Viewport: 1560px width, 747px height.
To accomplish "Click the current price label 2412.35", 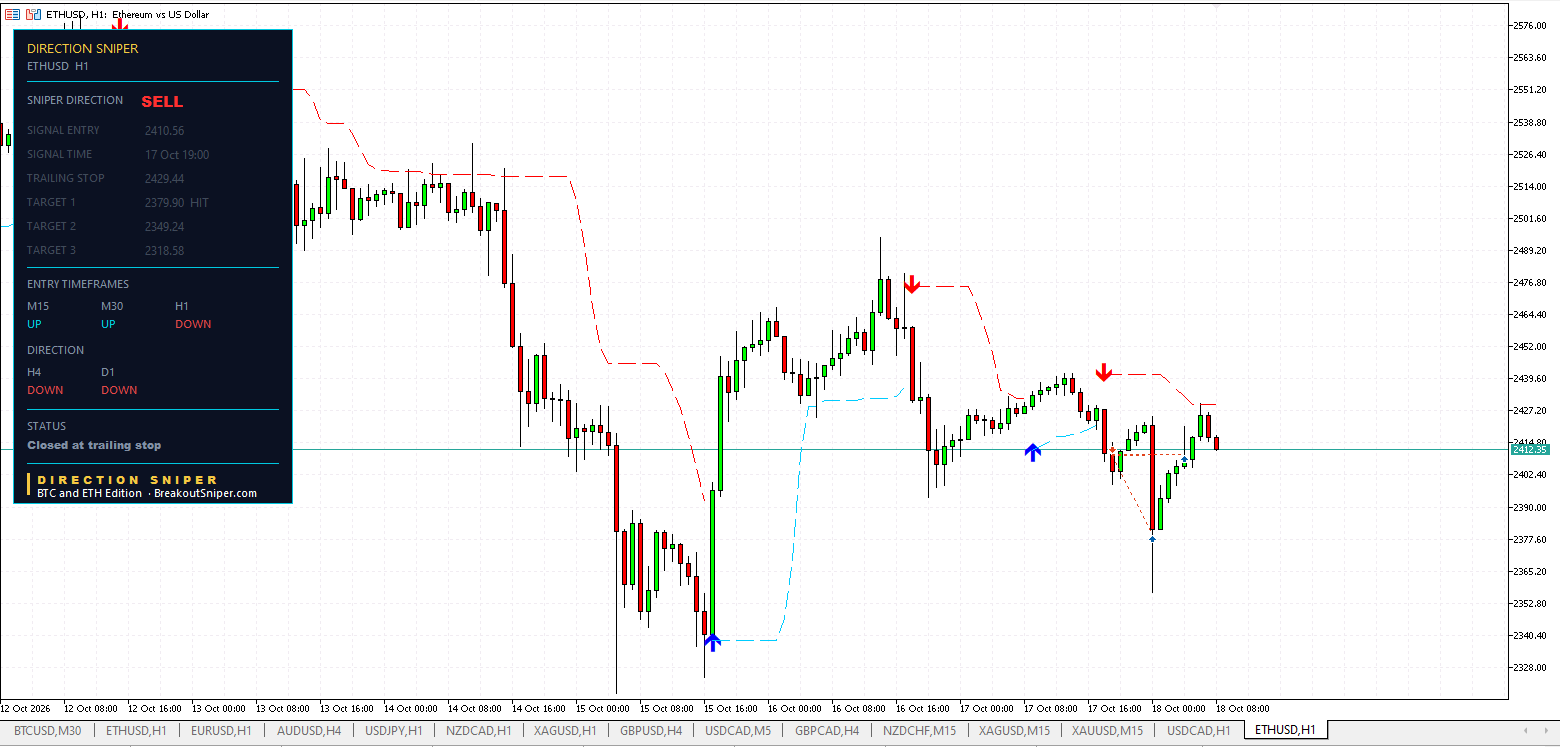I will click(x=1530, y=449).
